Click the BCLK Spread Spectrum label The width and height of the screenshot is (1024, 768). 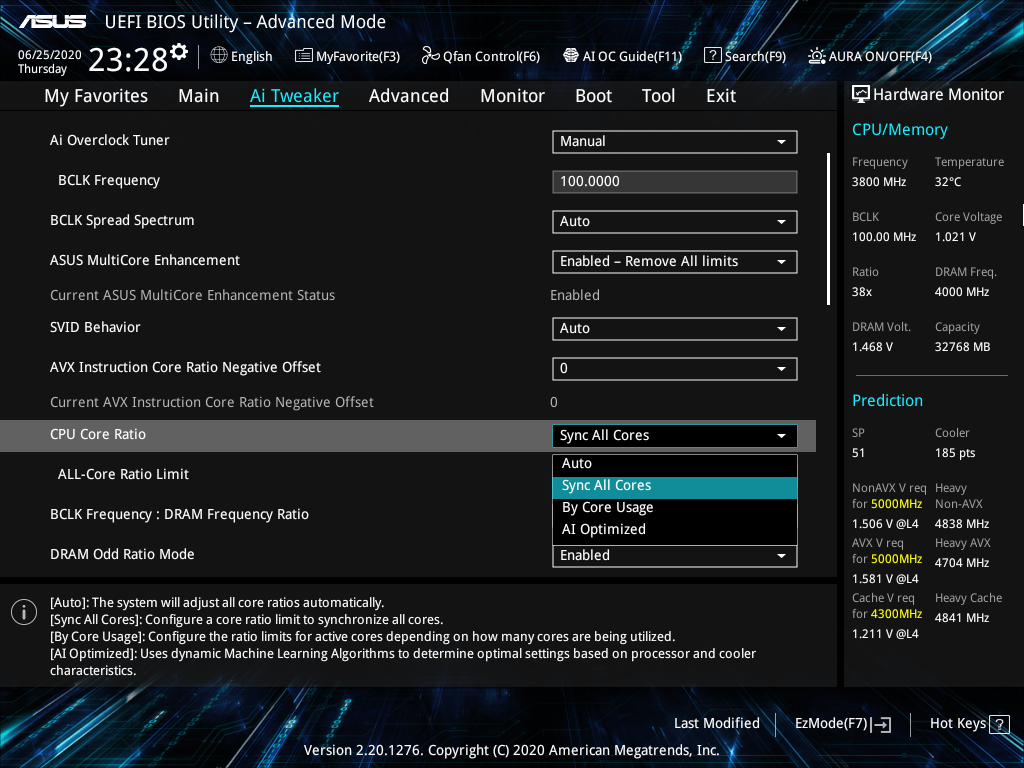click(x=122, y=220)
